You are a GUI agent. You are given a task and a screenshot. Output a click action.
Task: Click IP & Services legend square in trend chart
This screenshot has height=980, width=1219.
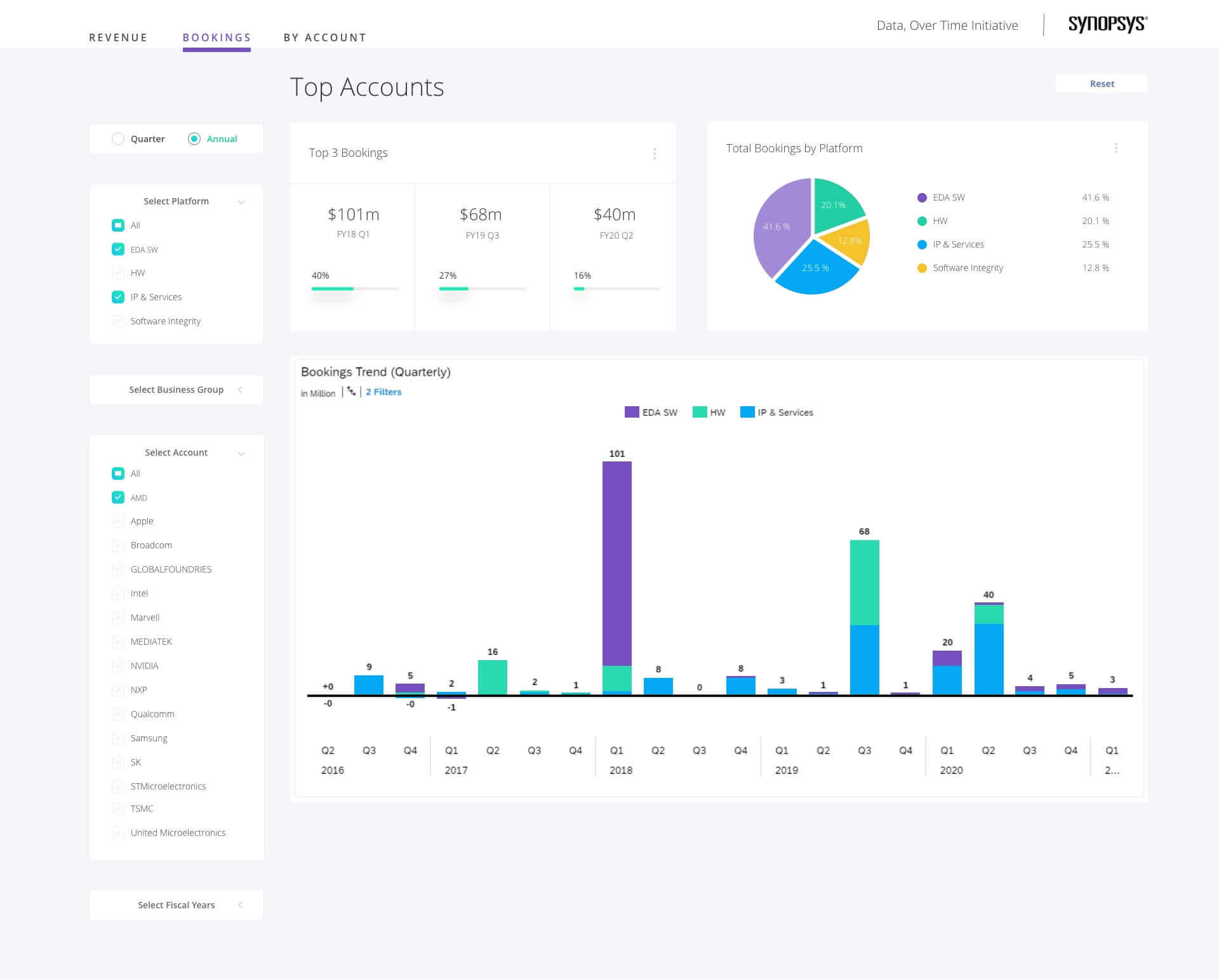[747, 412]
